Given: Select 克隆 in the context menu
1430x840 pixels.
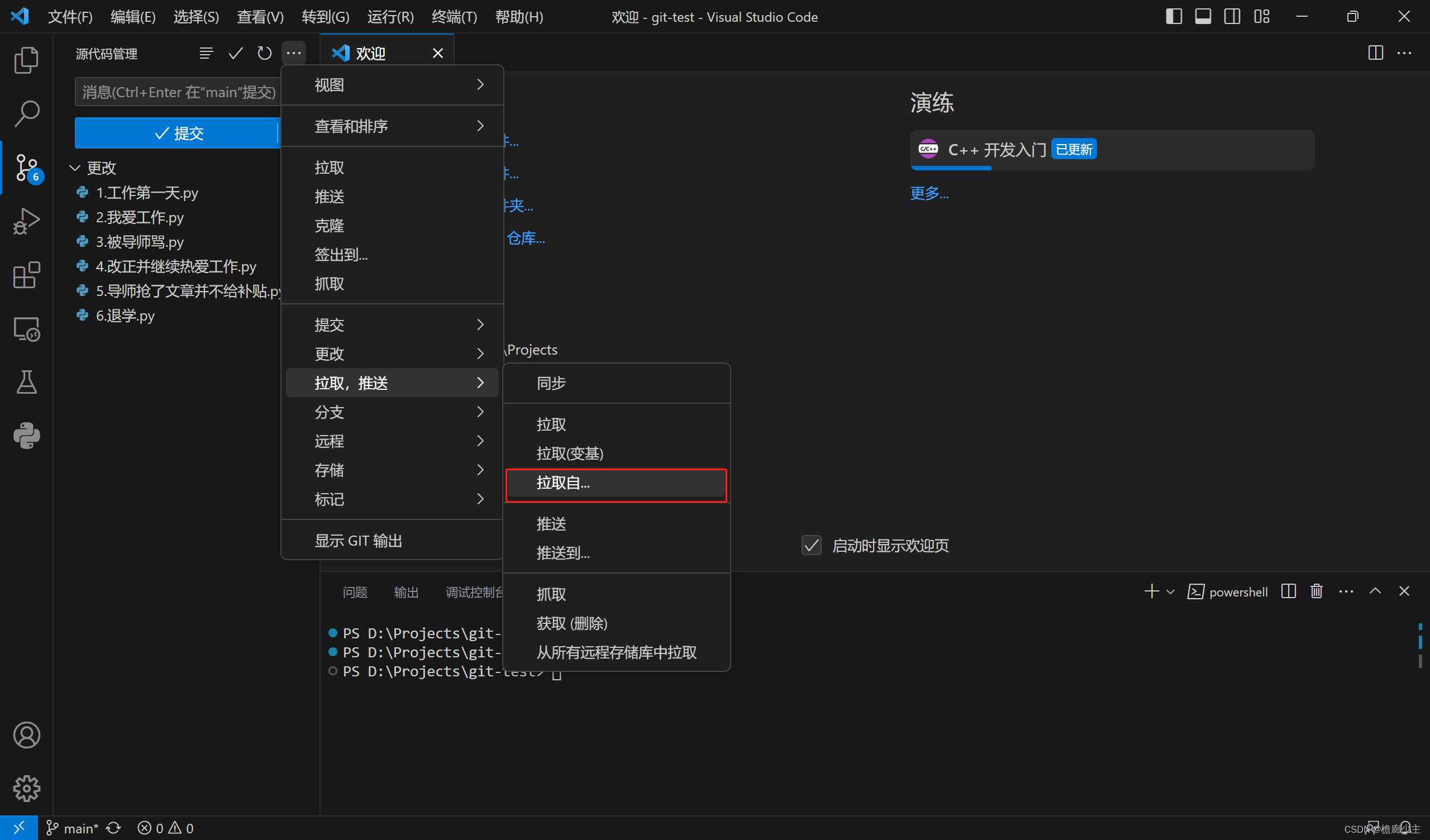Looking at the screenshot, I should coord(392,226).
